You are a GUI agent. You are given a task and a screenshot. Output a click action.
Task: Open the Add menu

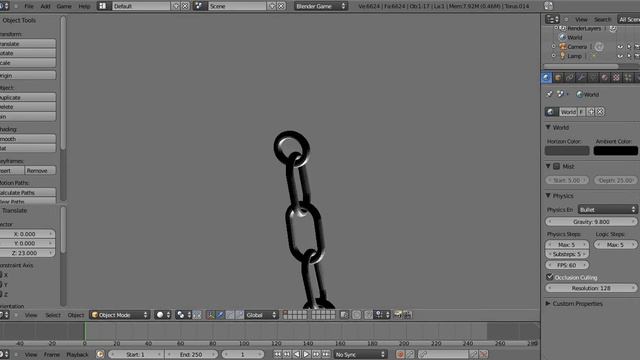pyautogui.click(x=45, y=6)
